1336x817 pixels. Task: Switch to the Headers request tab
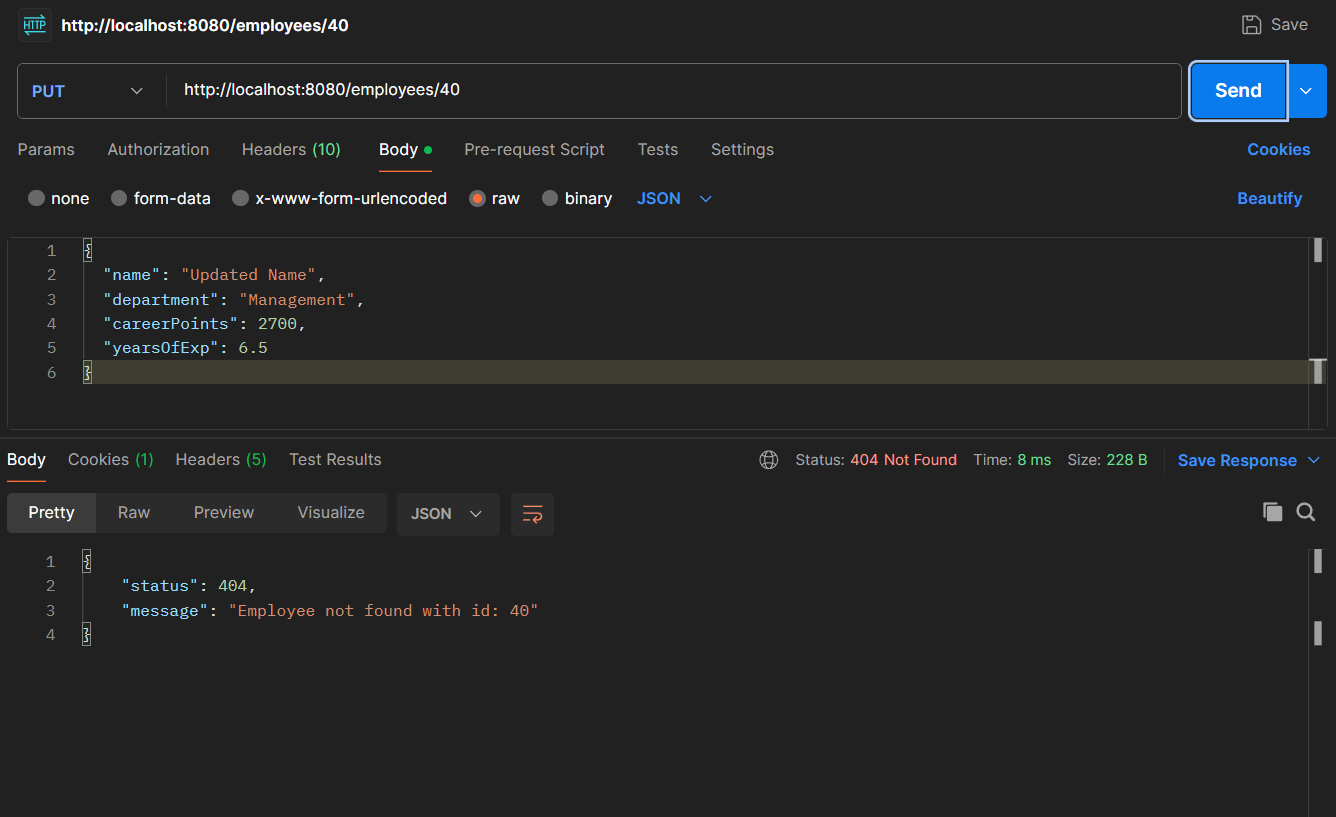(291, 149)
